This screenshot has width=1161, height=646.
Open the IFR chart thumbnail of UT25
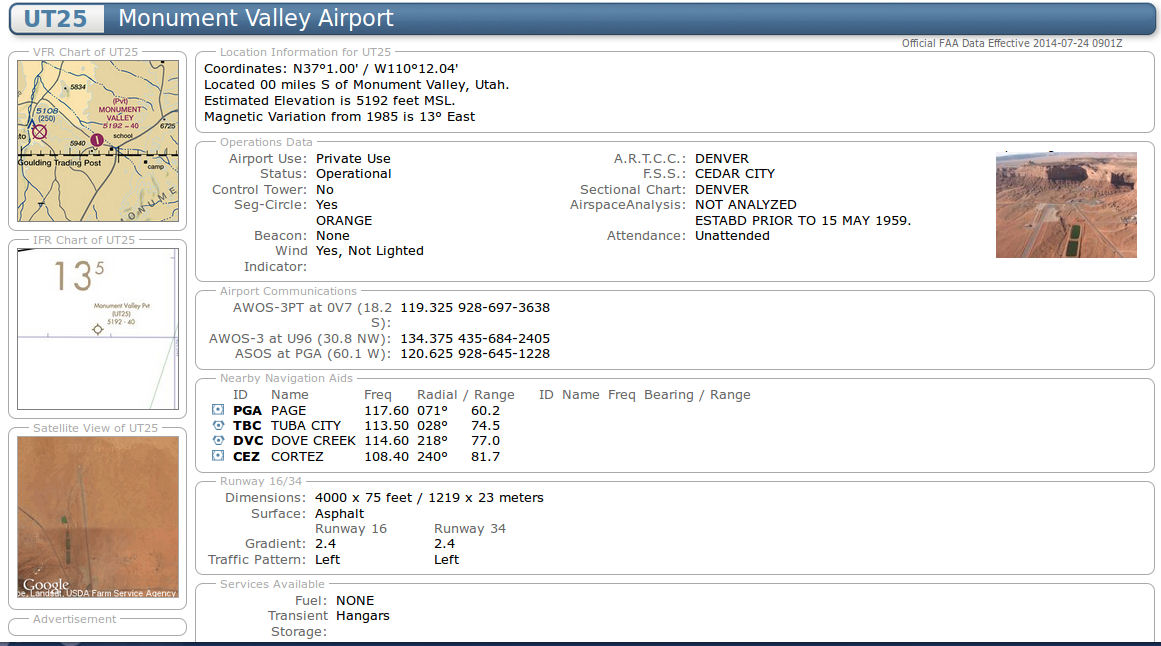click(98, 328)
